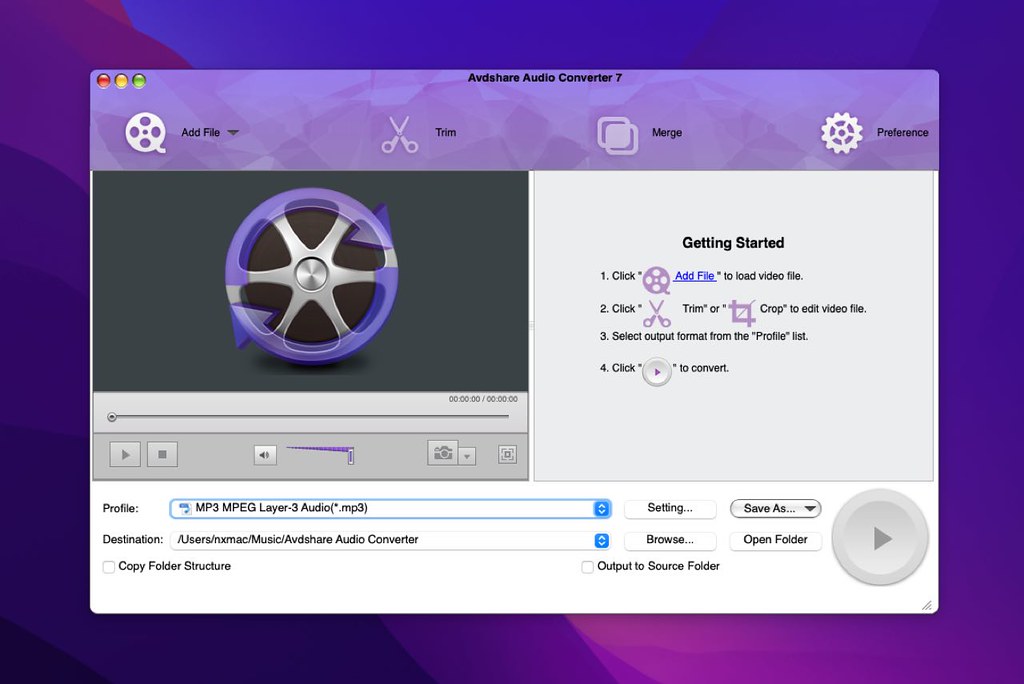Enable Copy Folder Structure
This screenshot has height=684, width=1024.
(108, 566)
